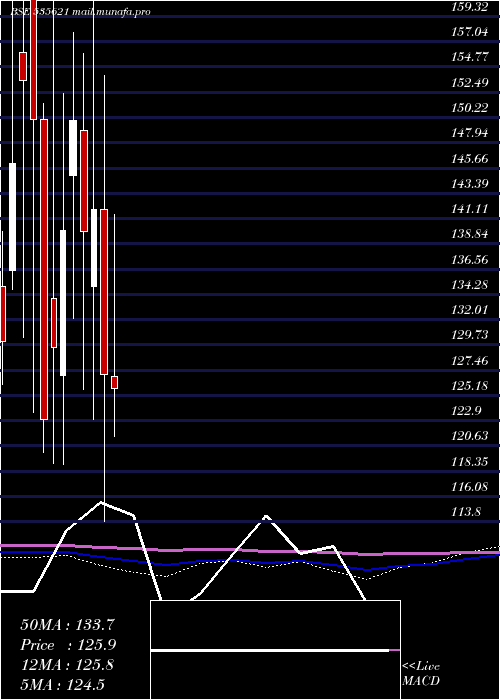
Task: Click the 141.11 price axis label
Action: pos(470,209)
